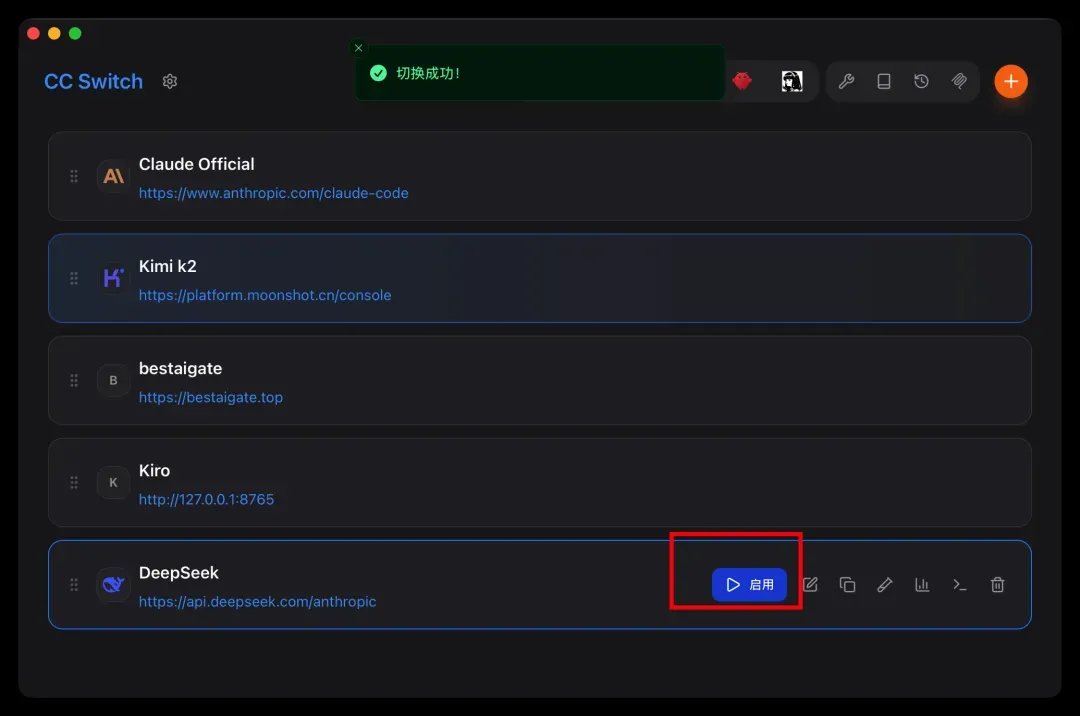Viewport: 1080px width, 716px height.
Task: Open the book prompts icon
Action: tap(884, 81)
